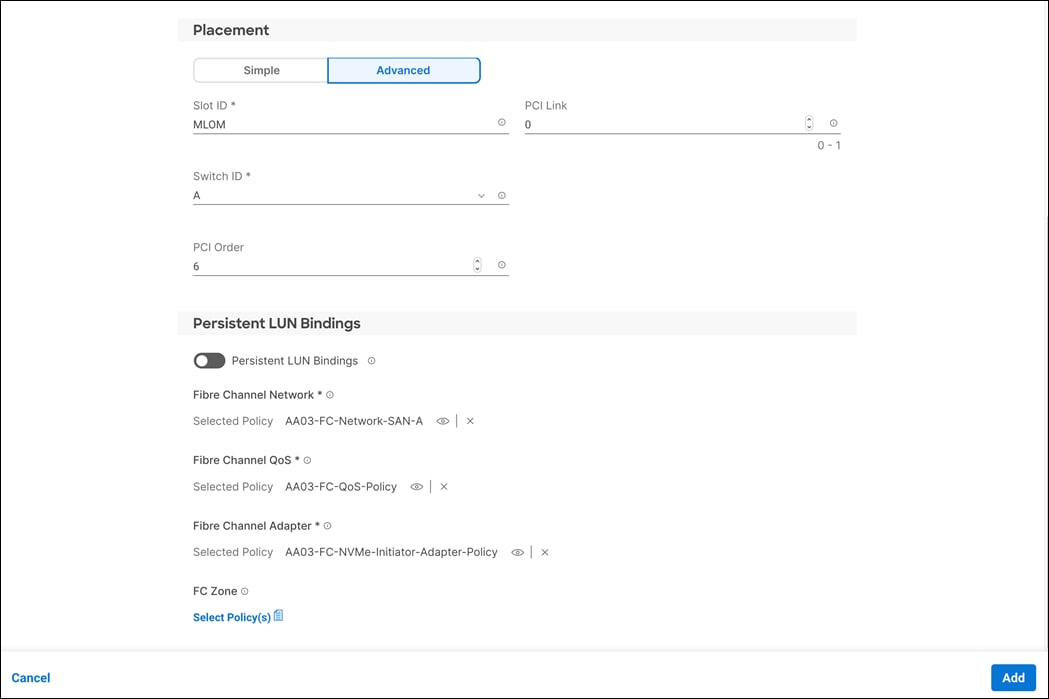
Task: Select the Advanced placement tab
Action: pyautogui.click(x=403, y=70)
